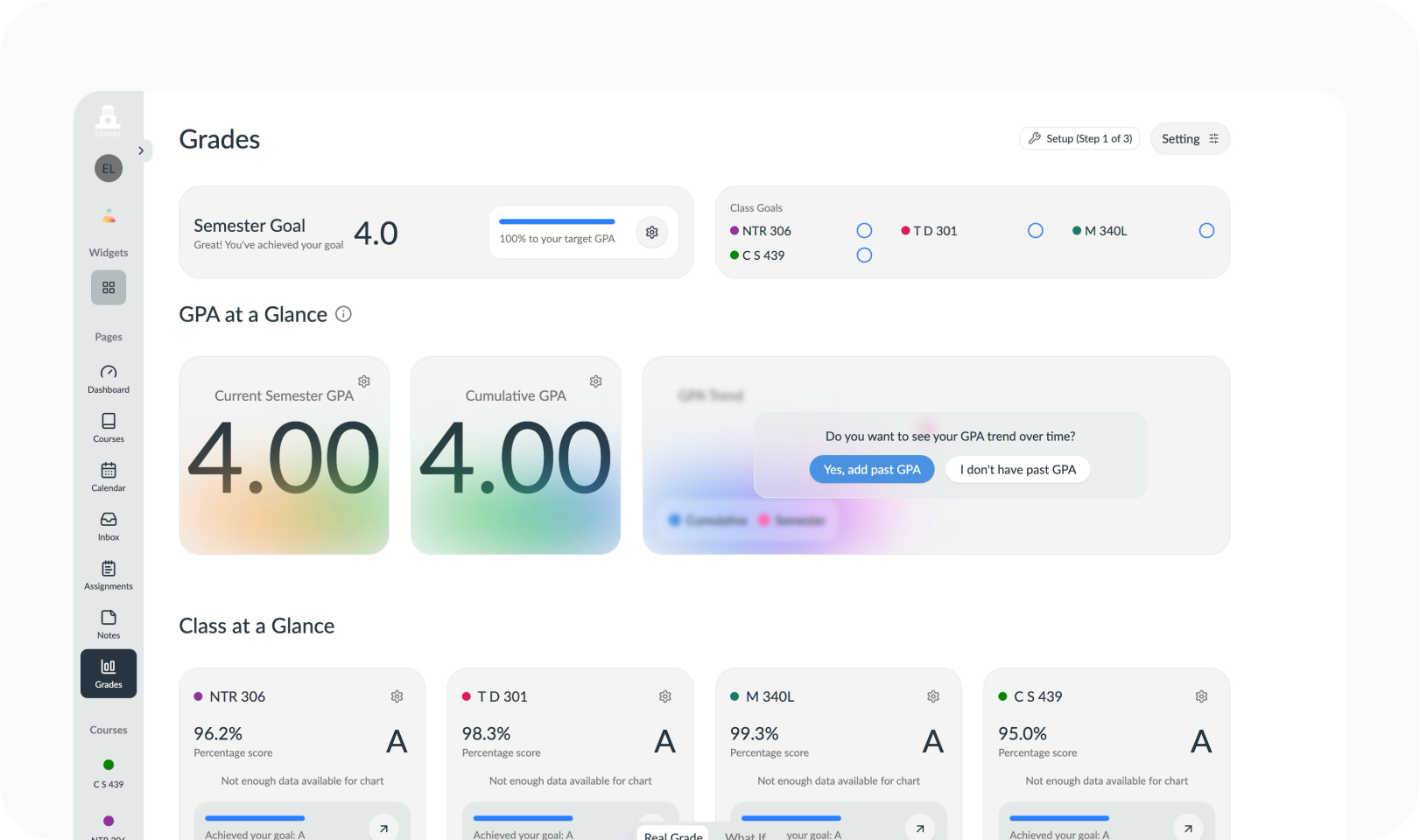
Task: Check the class goal circle for T D 301
Action: 1036,230
